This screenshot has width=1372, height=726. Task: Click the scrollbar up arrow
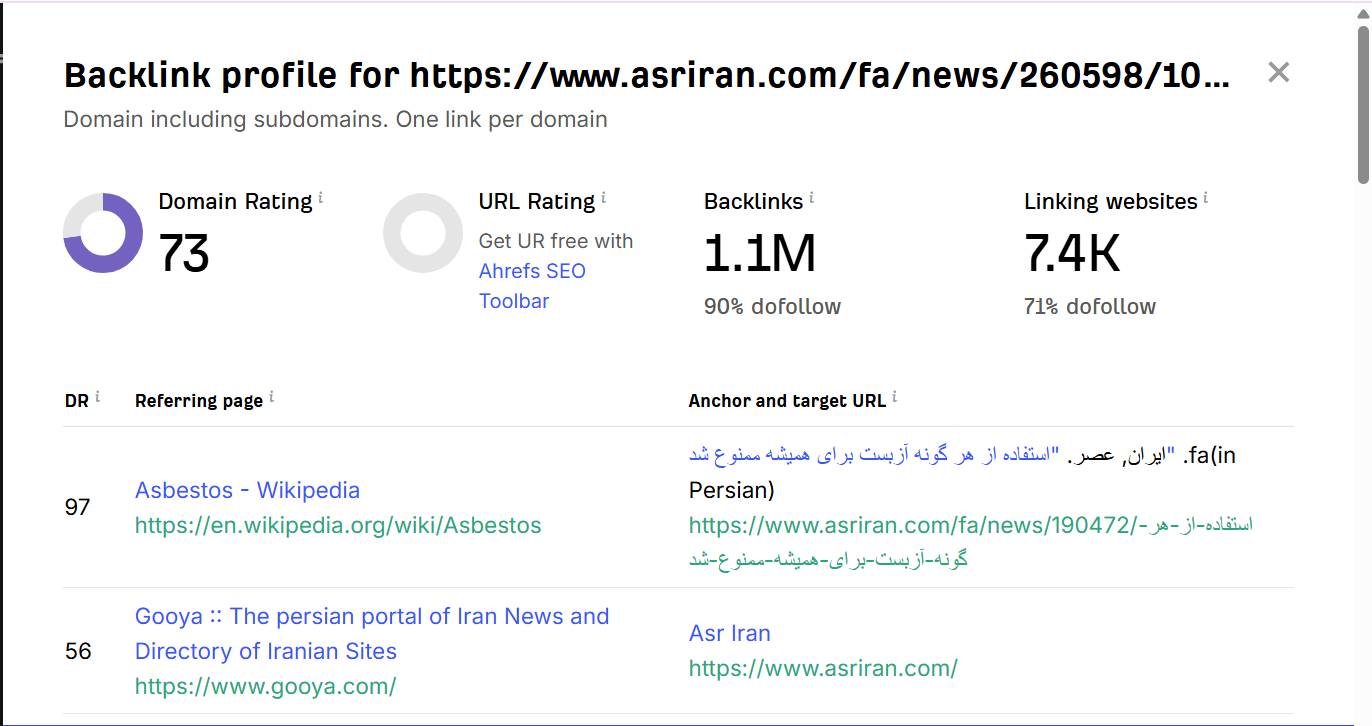coord(1363,12)
